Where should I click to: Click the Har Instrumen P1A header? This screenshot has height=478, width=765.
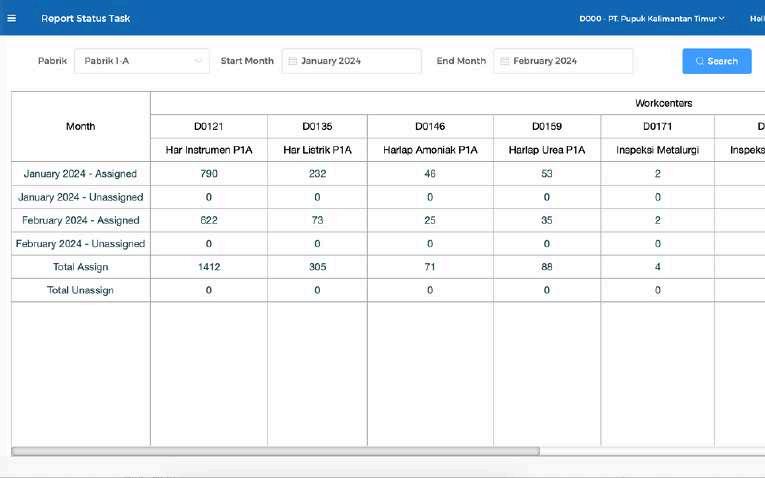coord(209,150)
